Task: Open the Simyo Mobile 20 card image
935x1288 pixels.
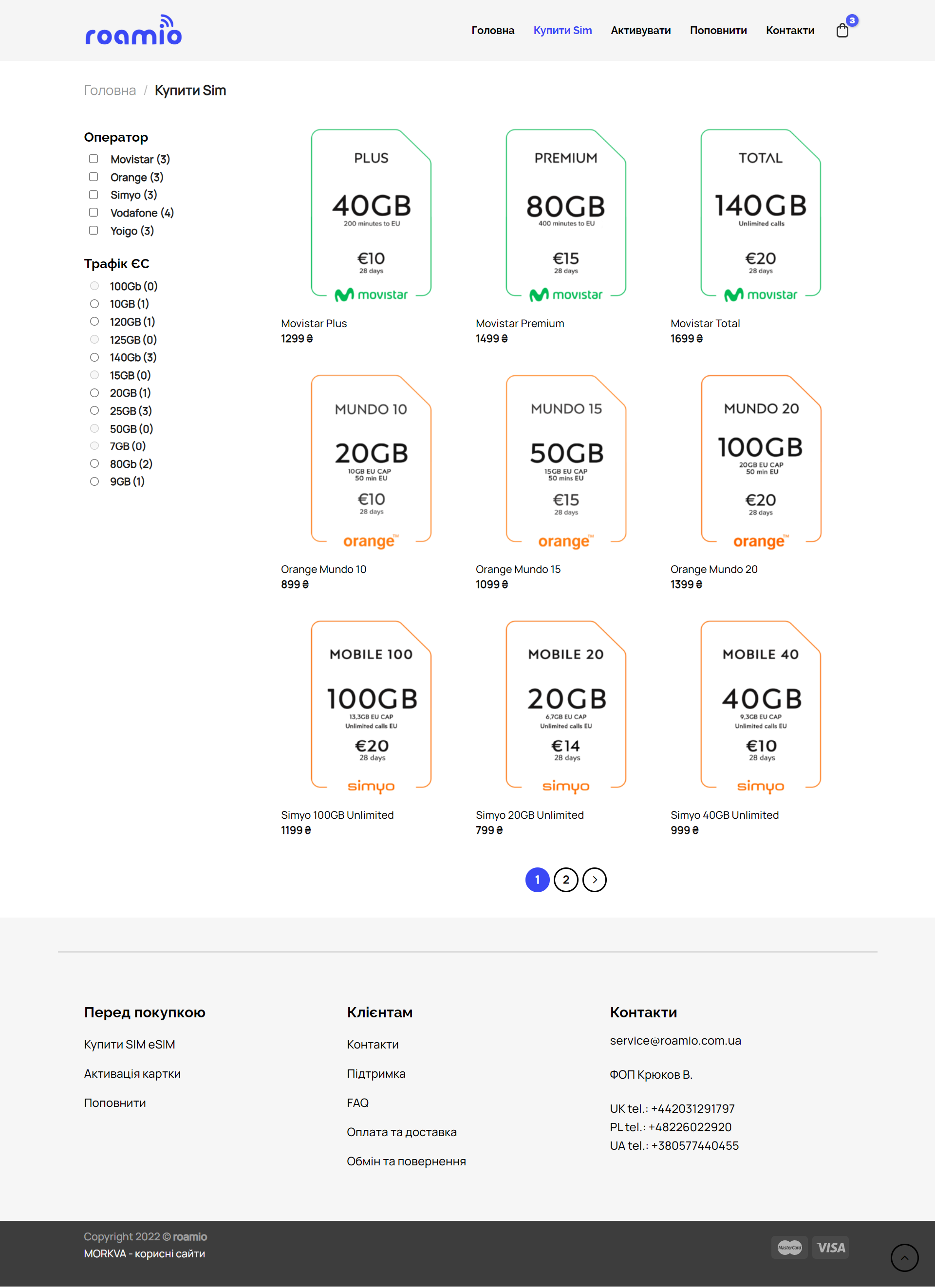Action: [x=566, y=706]
